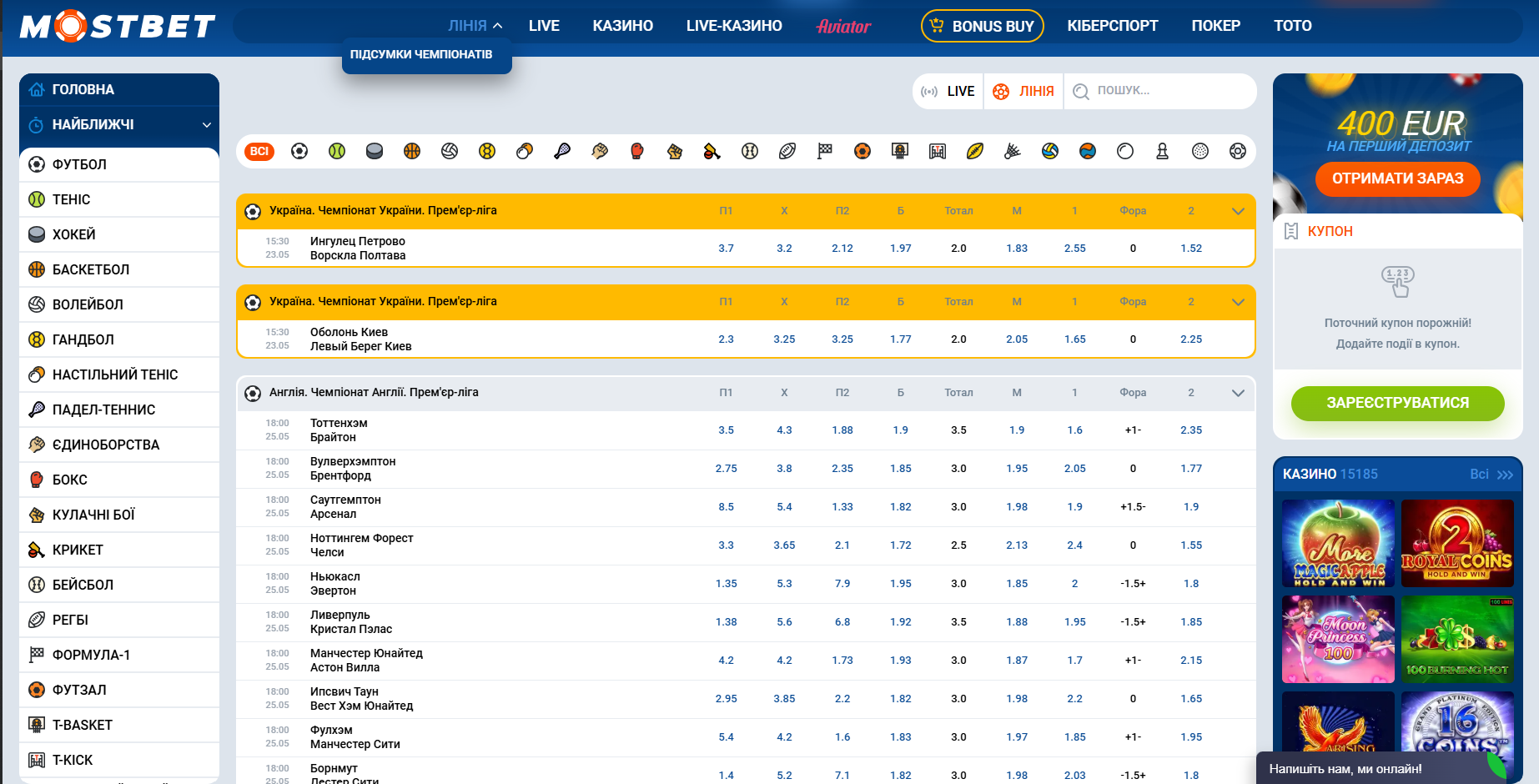This screenshot has width=1539, height=784.
Task: Select the hockey puck icon in sport filter bar
Action: (x=375, y=151)
